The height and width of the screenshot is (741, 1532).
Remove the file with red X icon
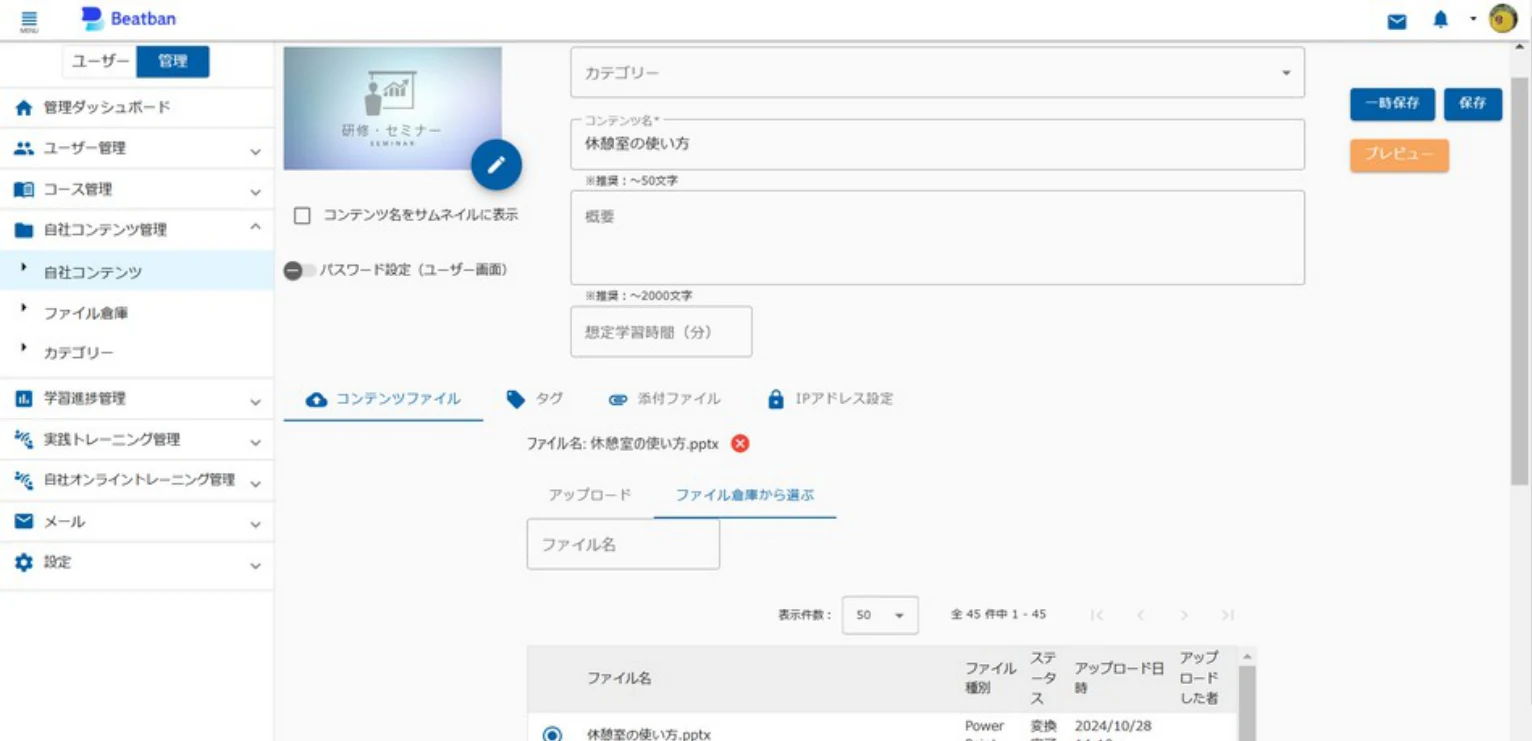tap(740, 443)
